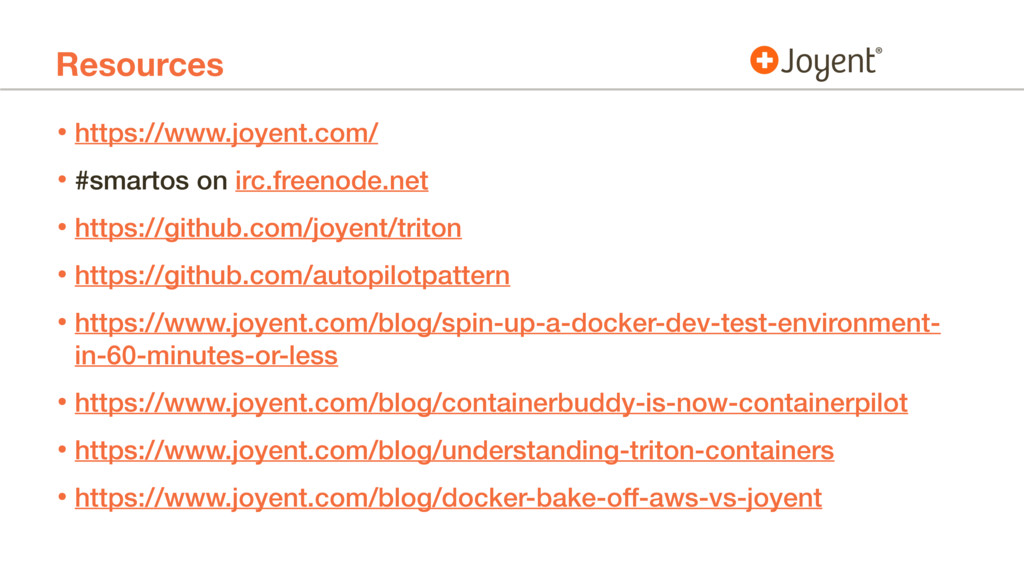Open the spin-up-a-docker-dev-test-environment blog link

pos(506,324)
